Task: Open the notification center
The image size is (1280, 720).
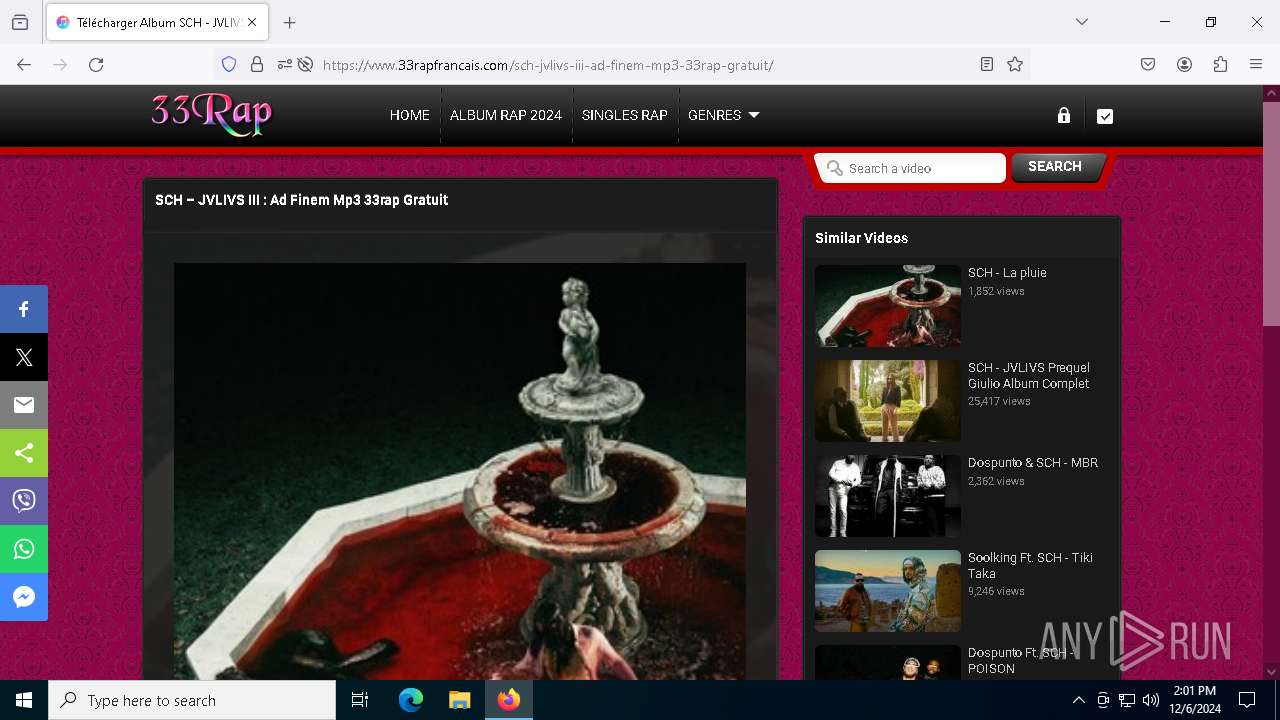Action: pyautogui.click(x=1247, y=700)
